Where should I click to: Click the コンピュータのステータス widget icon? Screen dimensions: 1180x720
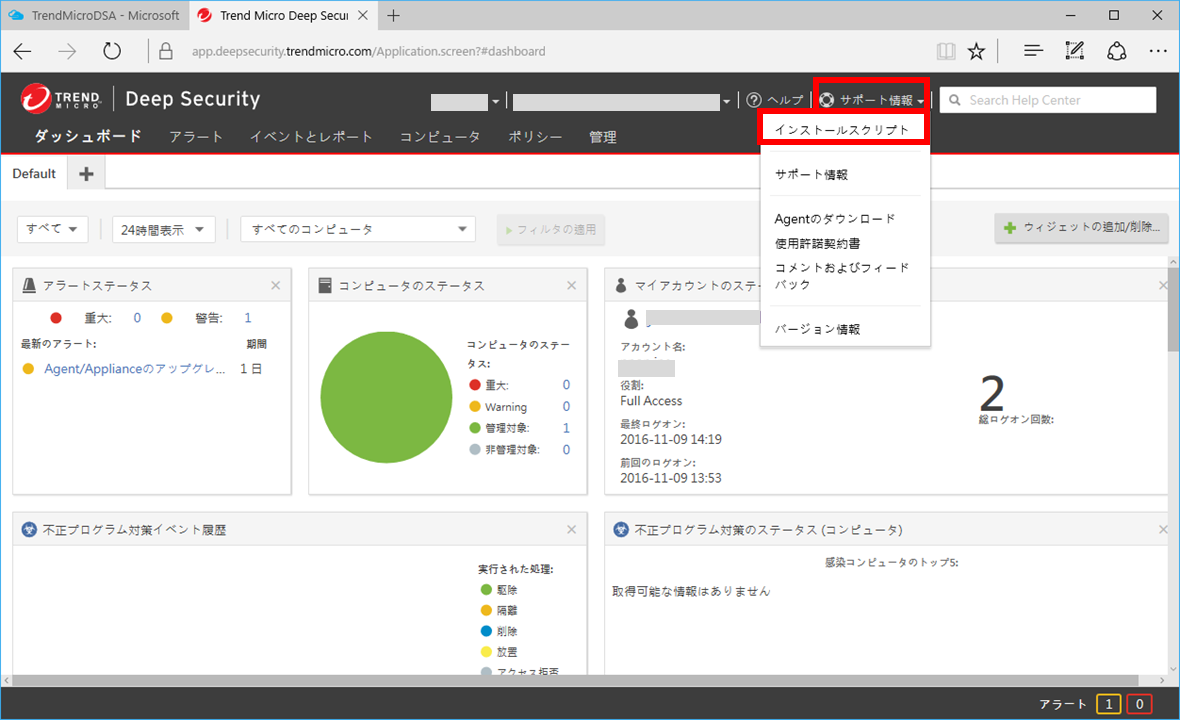pos(324,285)
